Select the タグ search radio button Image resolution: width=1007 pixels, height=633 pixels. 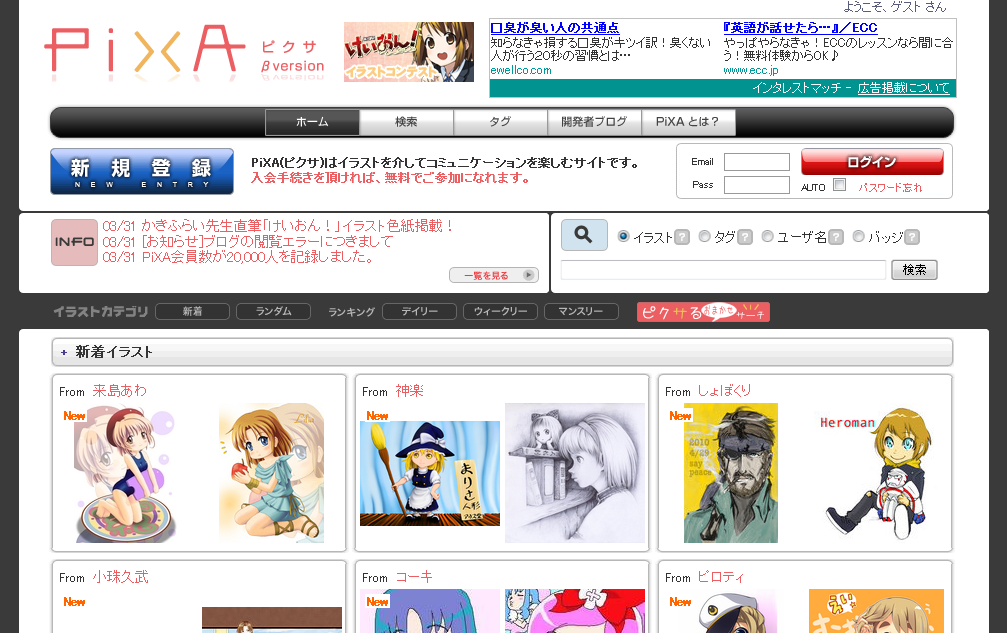click(704, 236)
